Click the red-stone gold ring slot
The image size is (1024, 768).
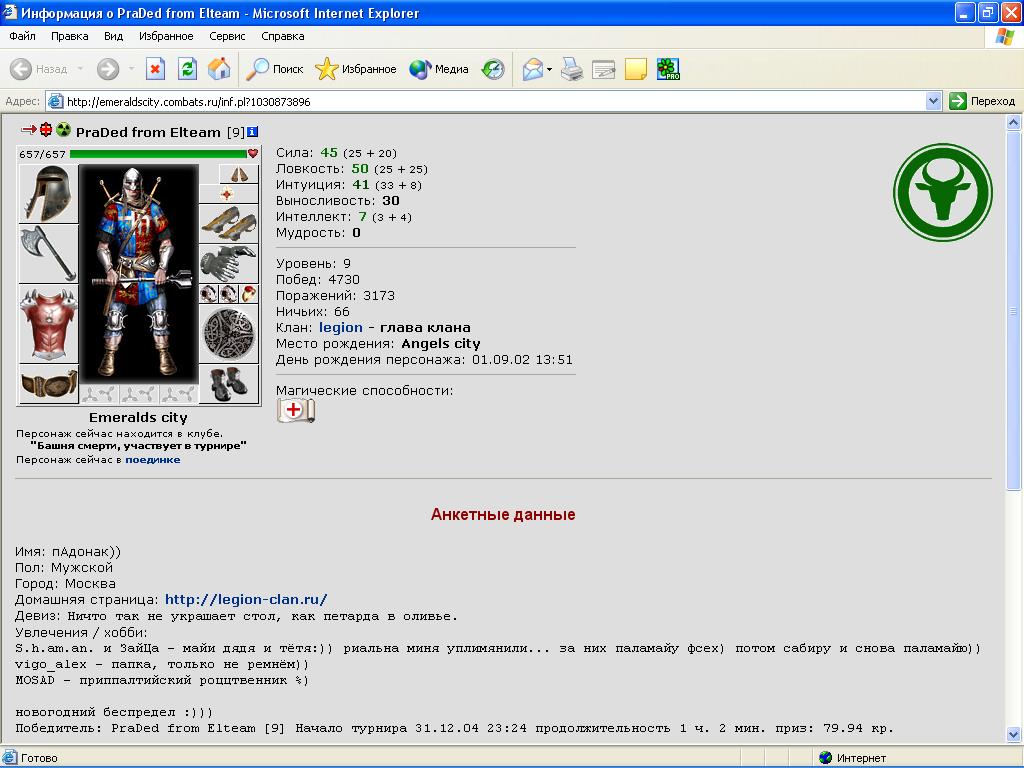(x=249, y=294)
